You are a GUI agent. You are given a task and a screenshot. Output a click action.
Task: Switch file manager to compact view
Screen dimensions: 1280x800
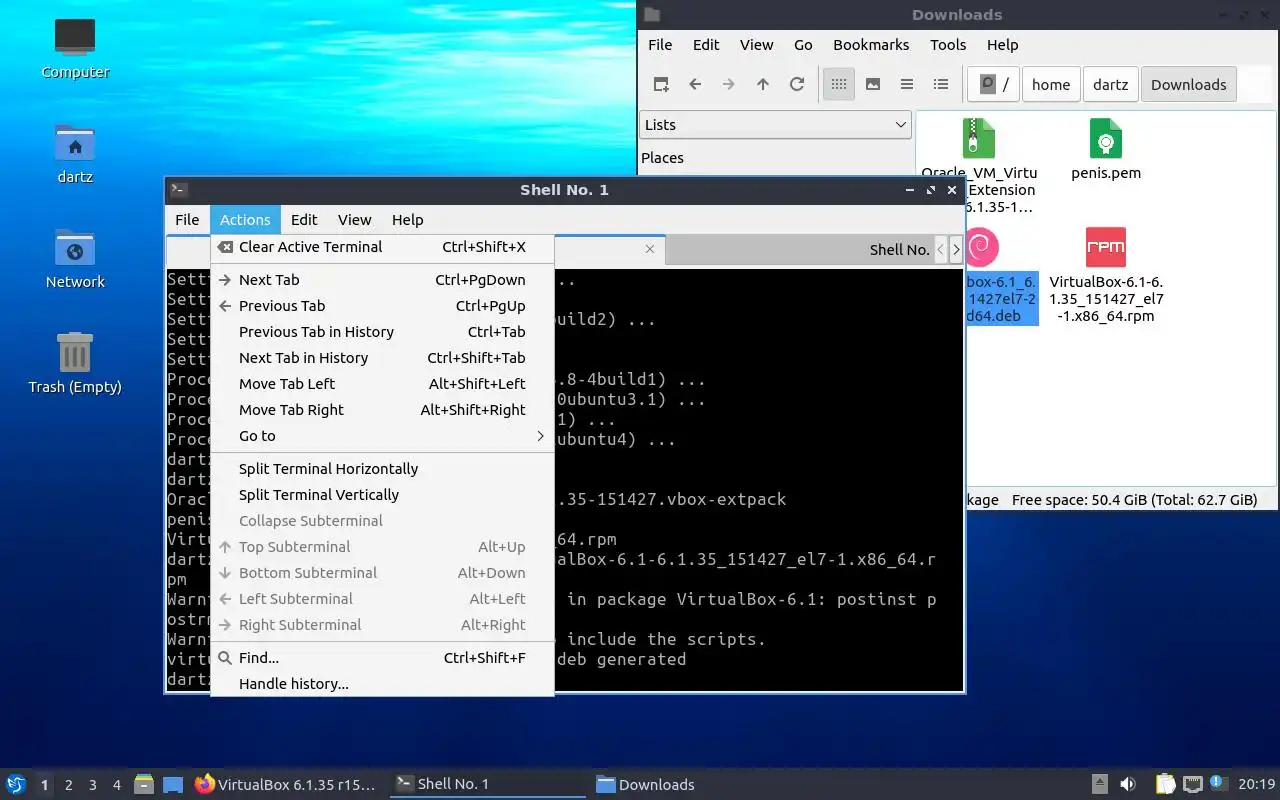coord(907,84)
